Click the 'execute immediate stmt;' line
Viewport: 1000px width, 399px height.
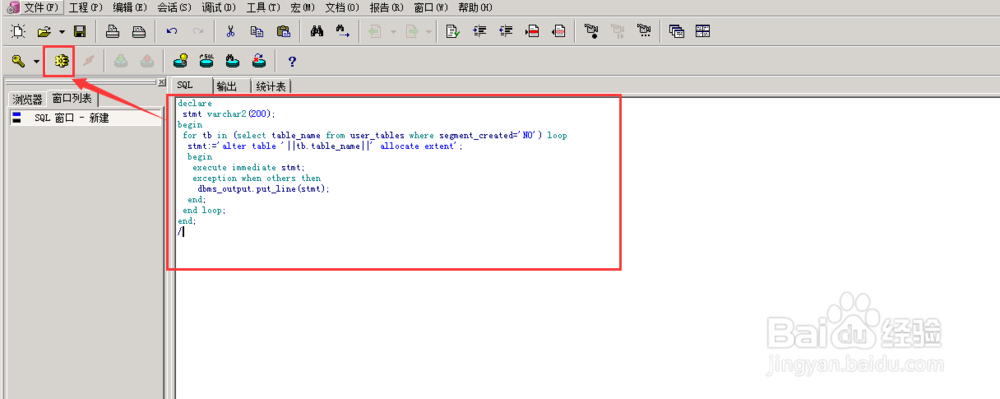249,168
